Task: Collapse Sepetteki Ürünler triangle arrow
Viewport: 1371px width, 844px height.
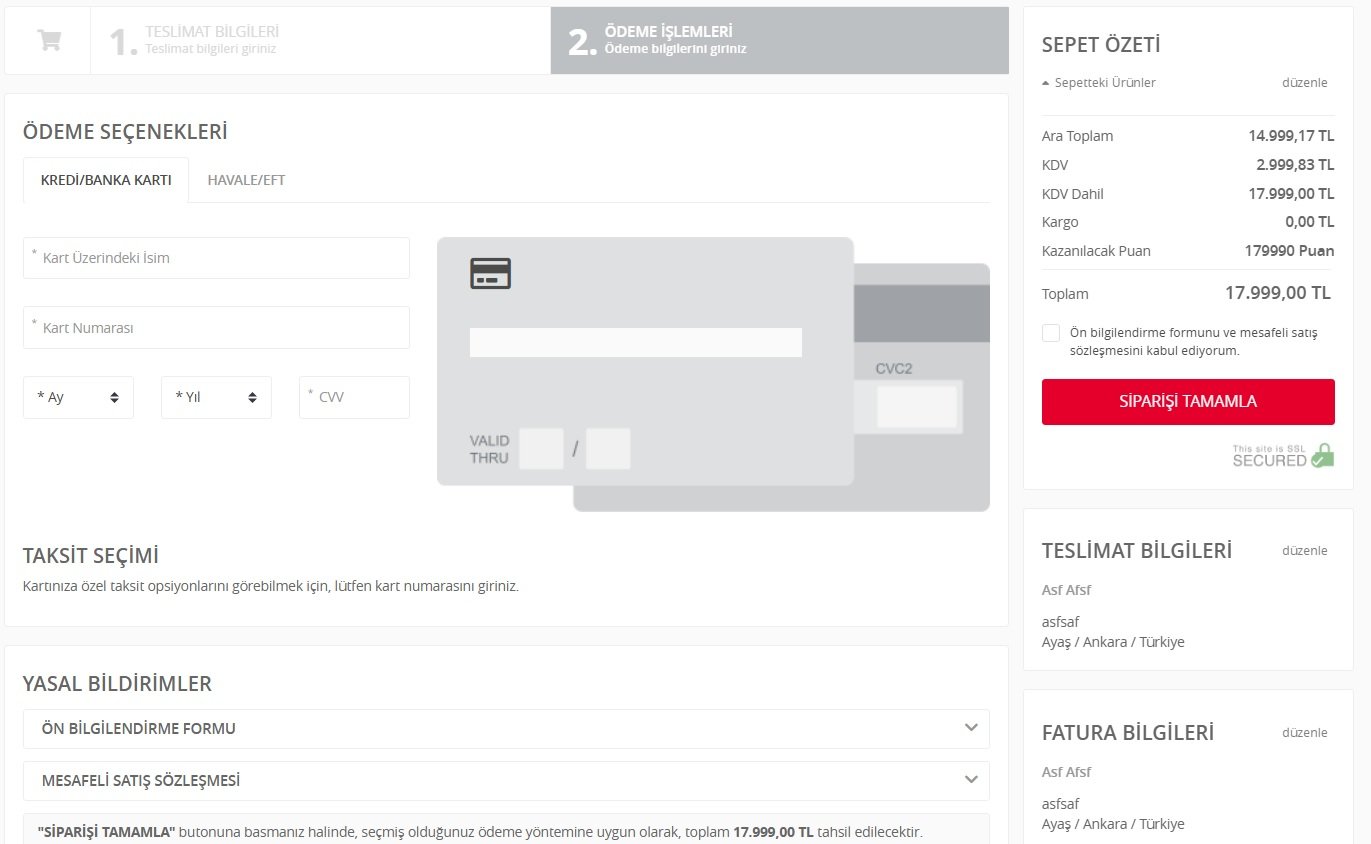Action: pyautogui.click(x=1046, y=83)
